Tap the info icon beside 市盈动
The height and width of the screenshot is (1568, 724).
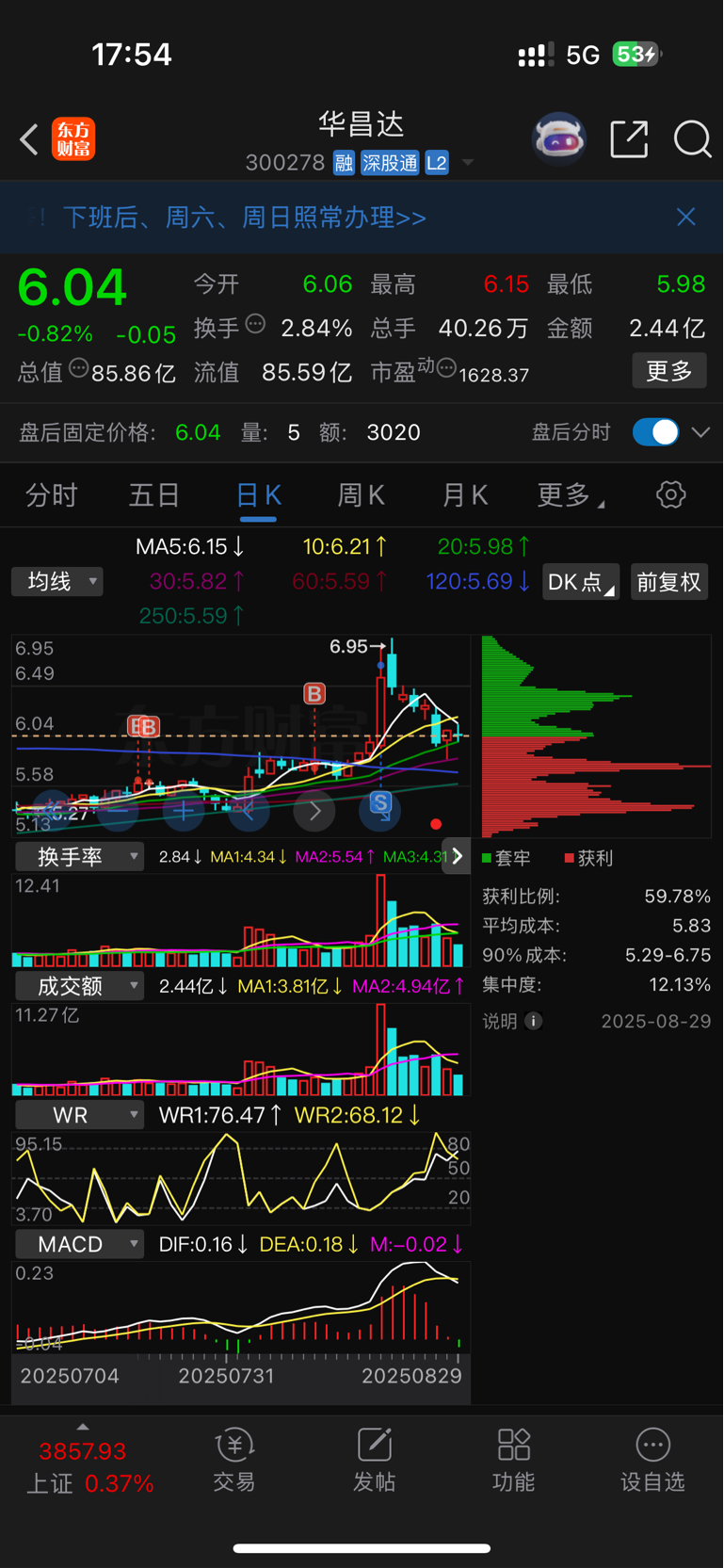click(x=446, y=368)
